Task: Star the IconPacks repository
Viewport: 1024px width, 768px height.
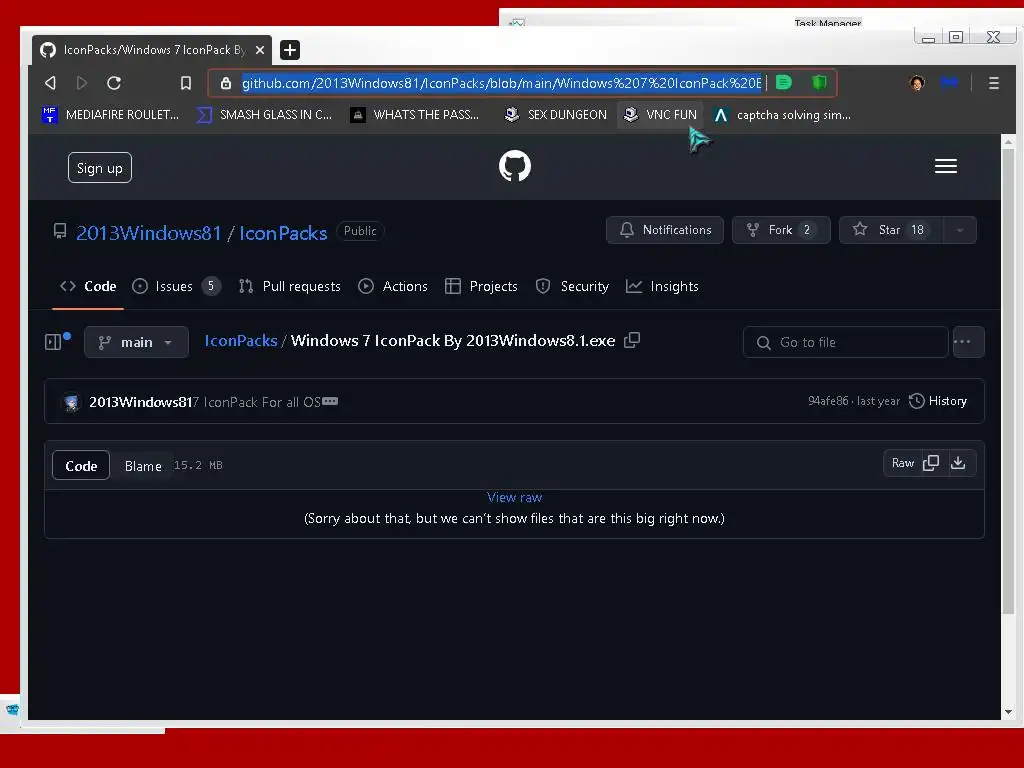Action: point(891,230)
